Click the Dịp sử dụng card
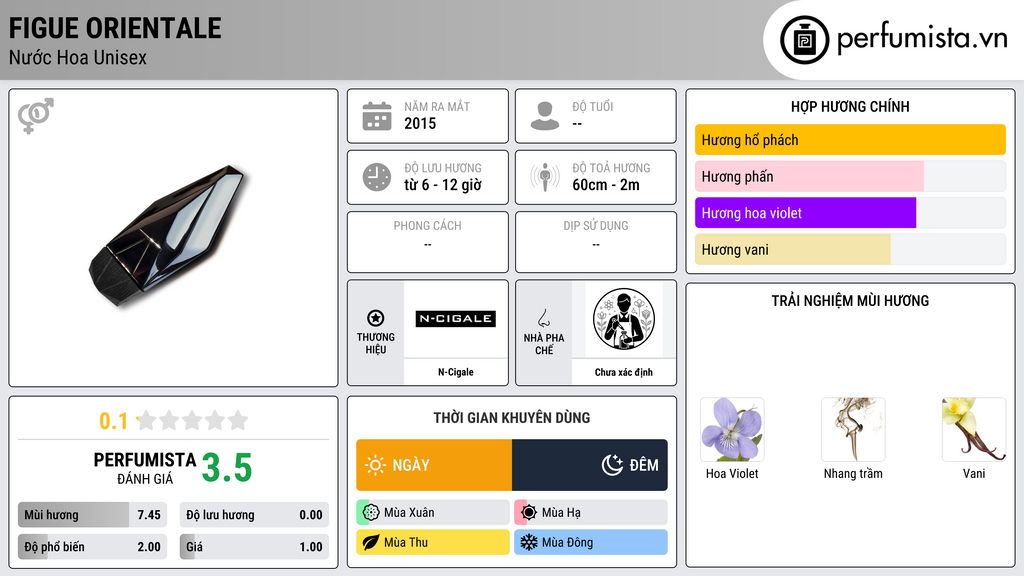1024x576 pixels. click(596, 242)
